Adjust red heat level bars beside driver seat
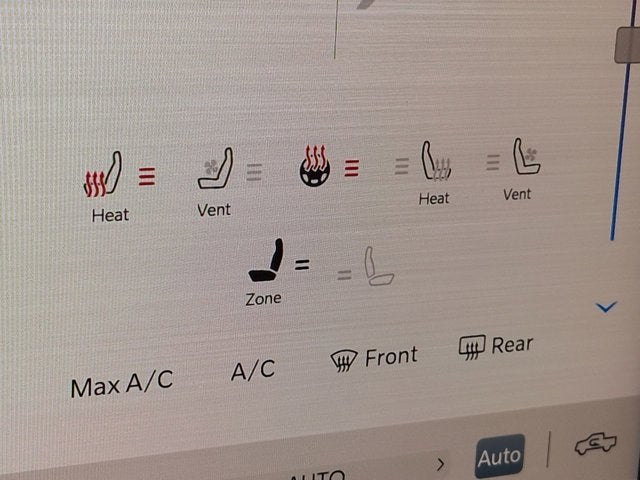The image size is (640, 480). tap(147, 176)
